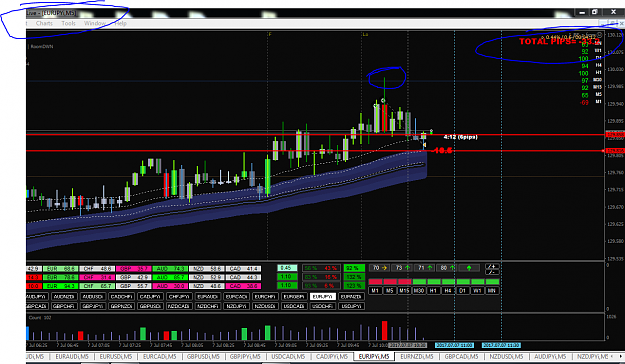Load the EURCHF pair button
The image size is (625, 364).
click(x=265, y=297)
